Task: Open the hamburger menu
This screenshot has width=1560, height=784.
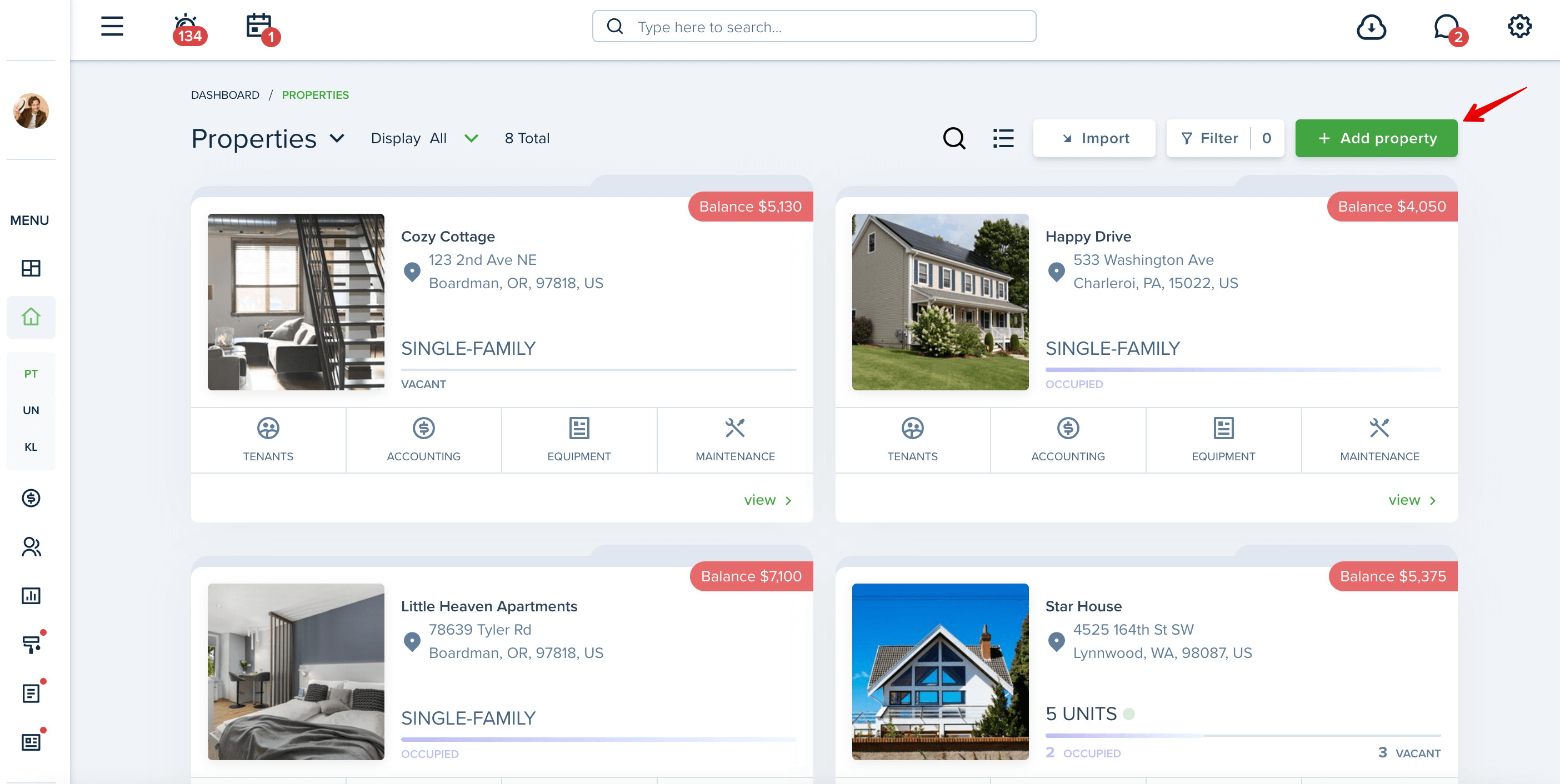Action: [x=112, y=26]
